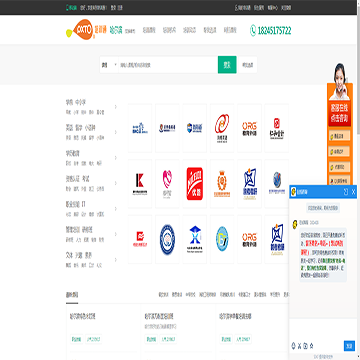The width and height of the screenshot is (360, 360).
Task: Click the button right of the search button
Action: 248,65
